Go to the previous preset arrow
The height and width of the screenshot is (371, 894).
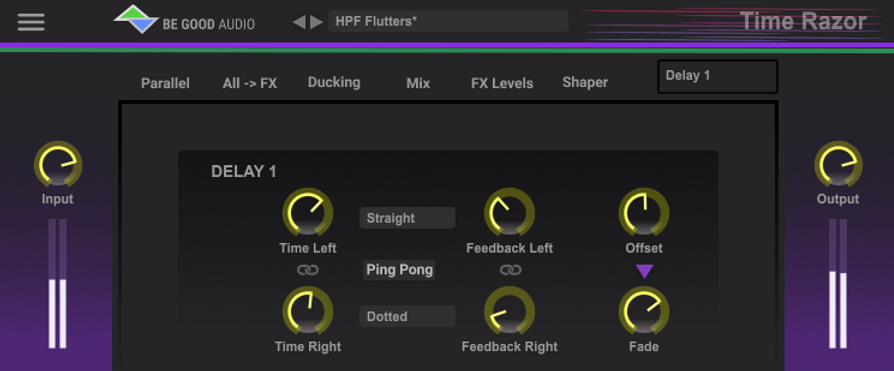299,22
